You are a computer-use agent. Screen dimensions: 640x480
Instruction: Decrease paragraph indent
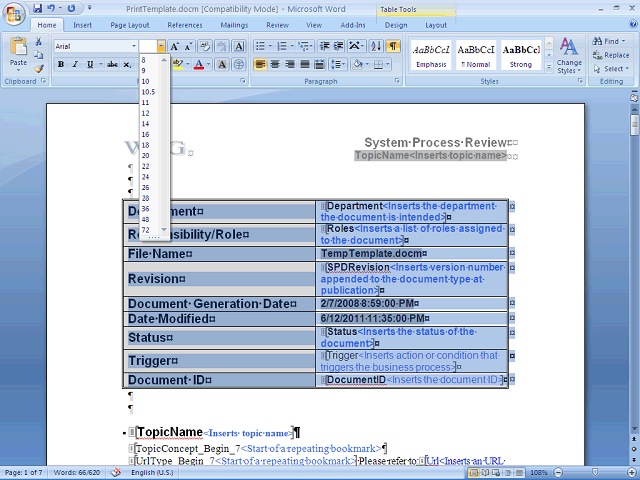324,46
